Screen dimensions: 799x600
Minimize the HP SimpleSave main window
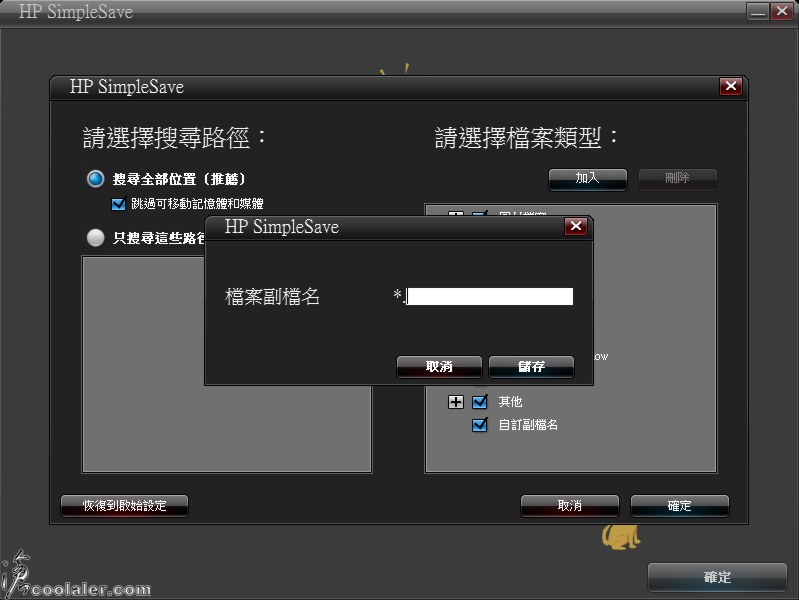tap(758, 12)
